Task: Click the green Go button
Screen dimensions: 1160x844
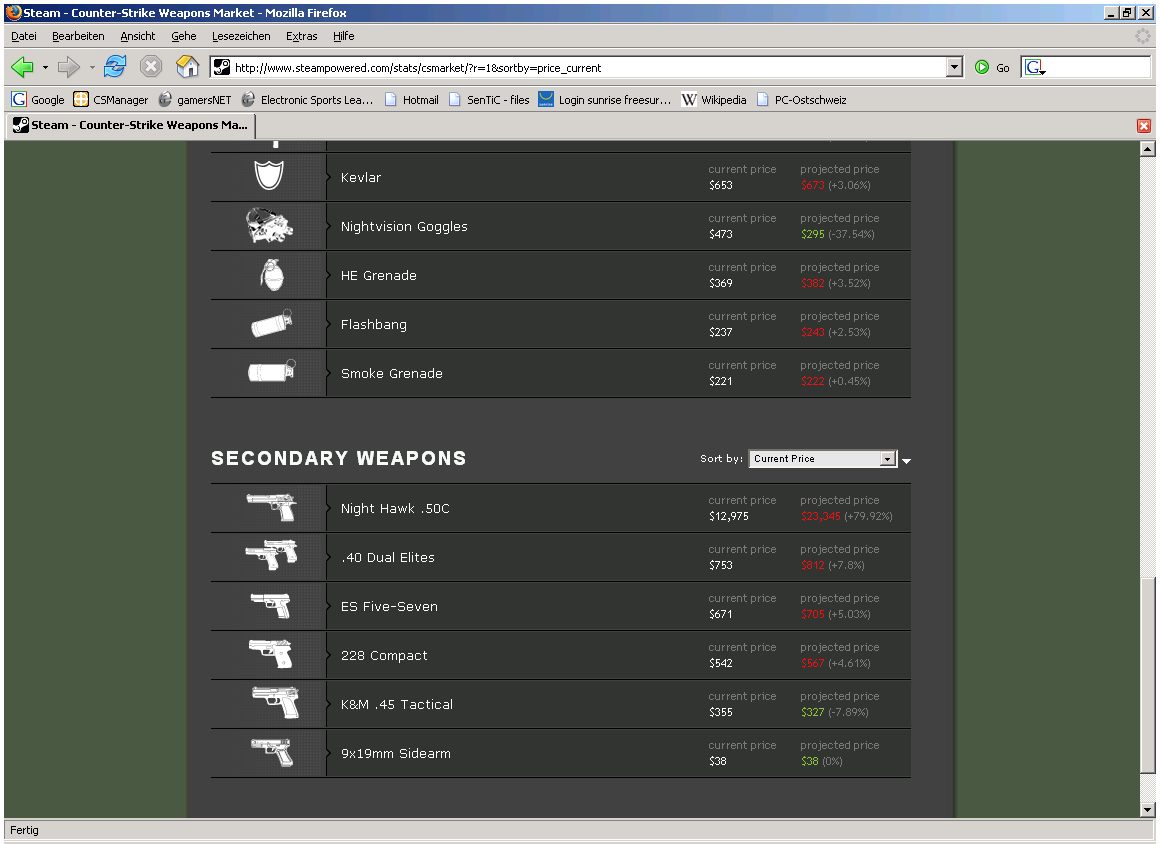Action: (x=992, y=67)
